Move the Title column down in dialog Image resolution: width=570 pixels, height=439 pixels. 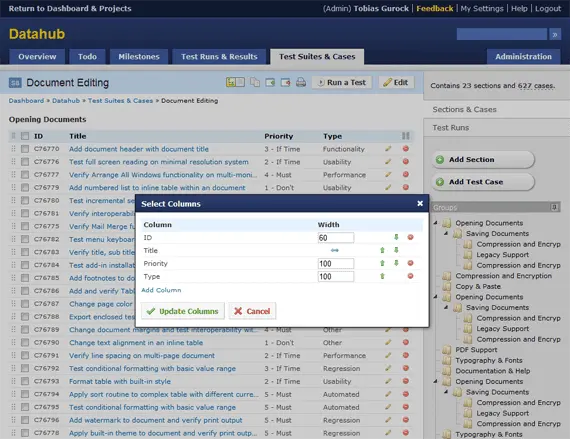pyautogui.click(x=396, y=250)
